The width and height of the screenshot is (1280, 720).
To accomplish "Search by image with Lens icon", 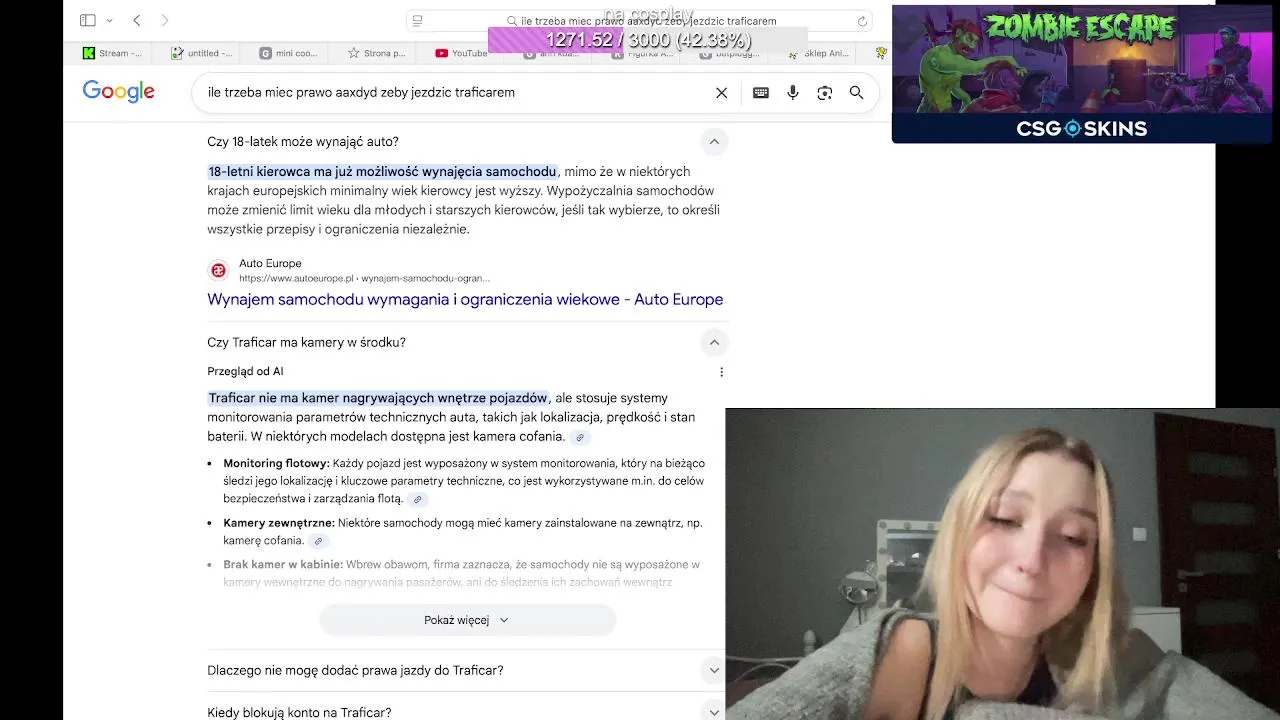I will [x=824, y=93].
